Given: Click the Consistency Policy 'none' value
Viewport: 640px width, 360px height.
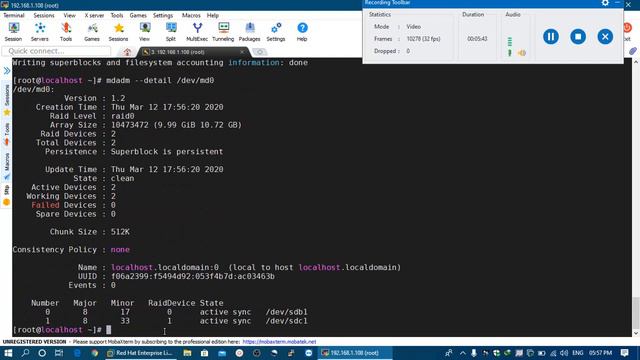Looking at the screenshot, I should 120,249.
